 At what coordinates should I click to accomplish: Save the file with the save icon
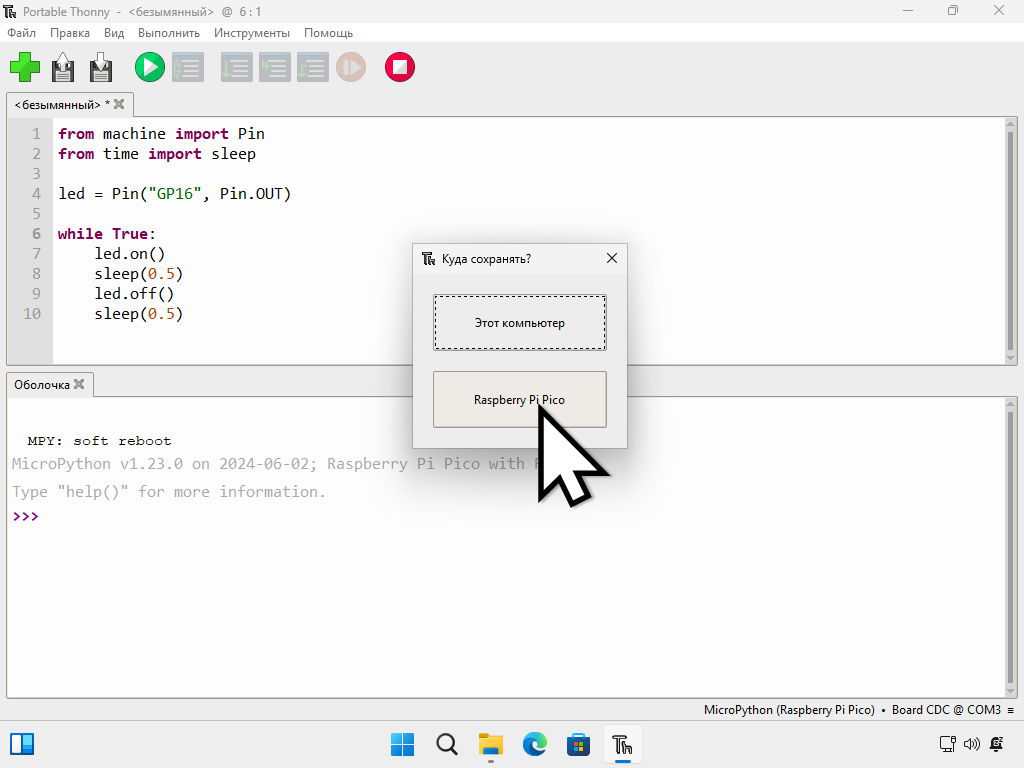click(x=101, y=67)
